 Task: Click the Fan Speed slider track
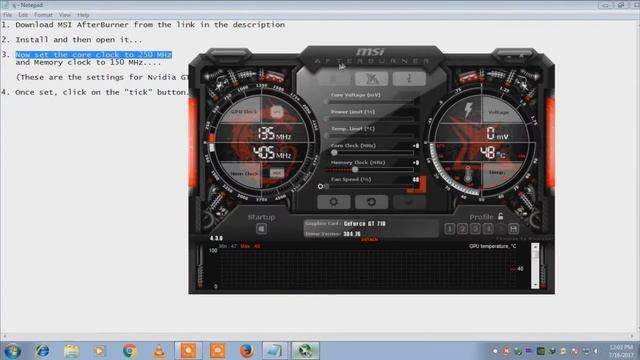coord(369,187)
